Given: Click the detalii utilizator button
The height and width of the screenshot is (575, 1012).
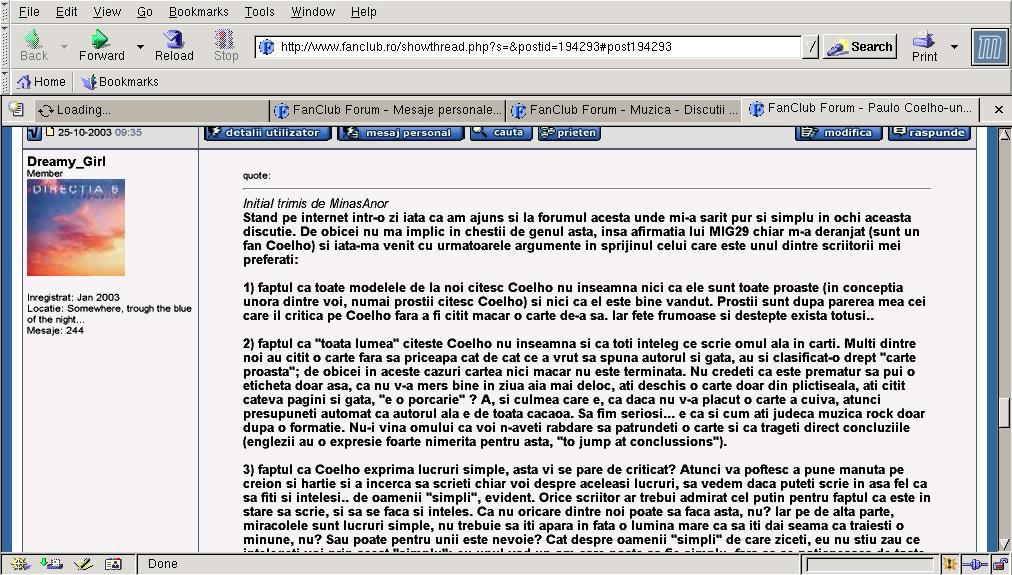Looking at the screenshot, I should [267, 133].
